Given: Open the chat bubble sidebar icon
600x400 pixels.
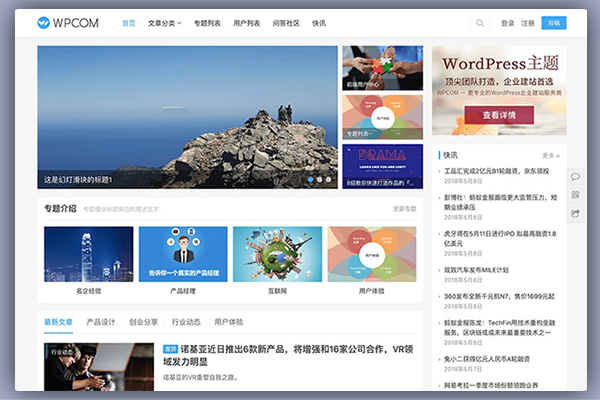Looking at the screenshot, I should (x=575, y=176).
